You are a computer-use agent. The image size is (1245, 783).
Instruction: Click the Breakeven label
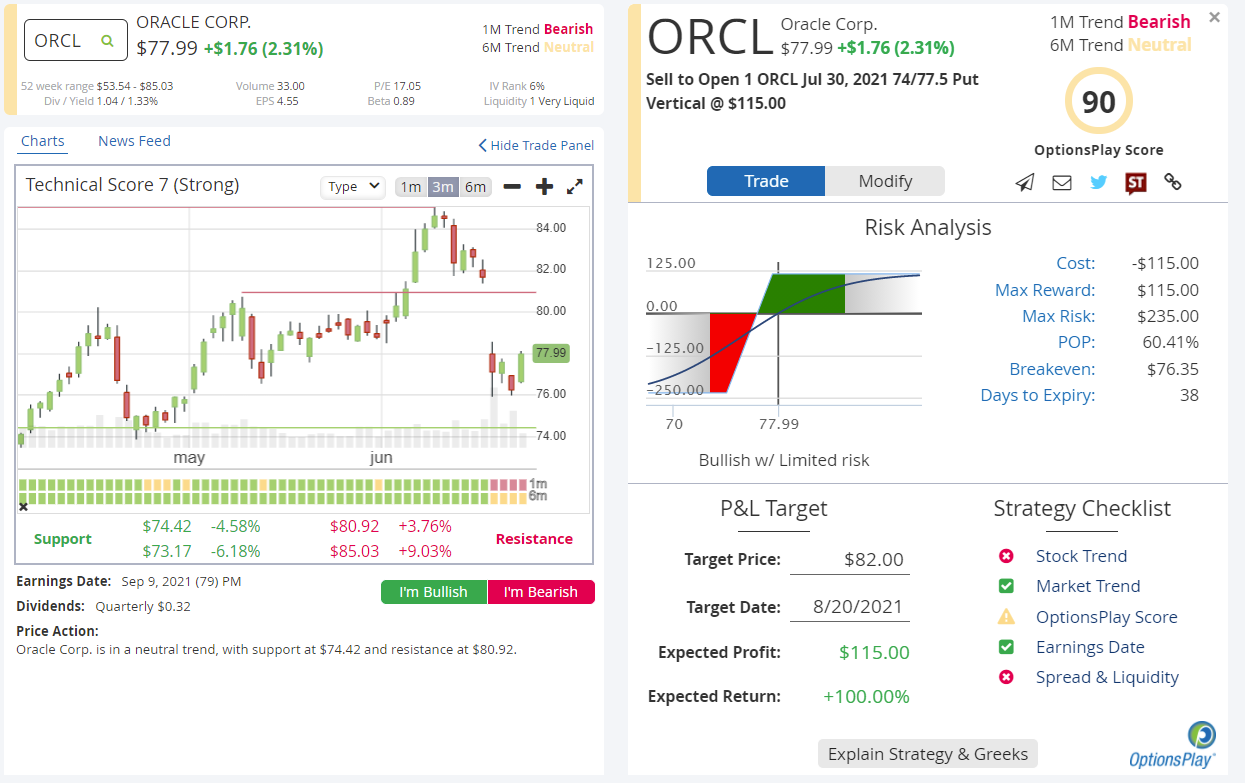tap(1052, 369)
